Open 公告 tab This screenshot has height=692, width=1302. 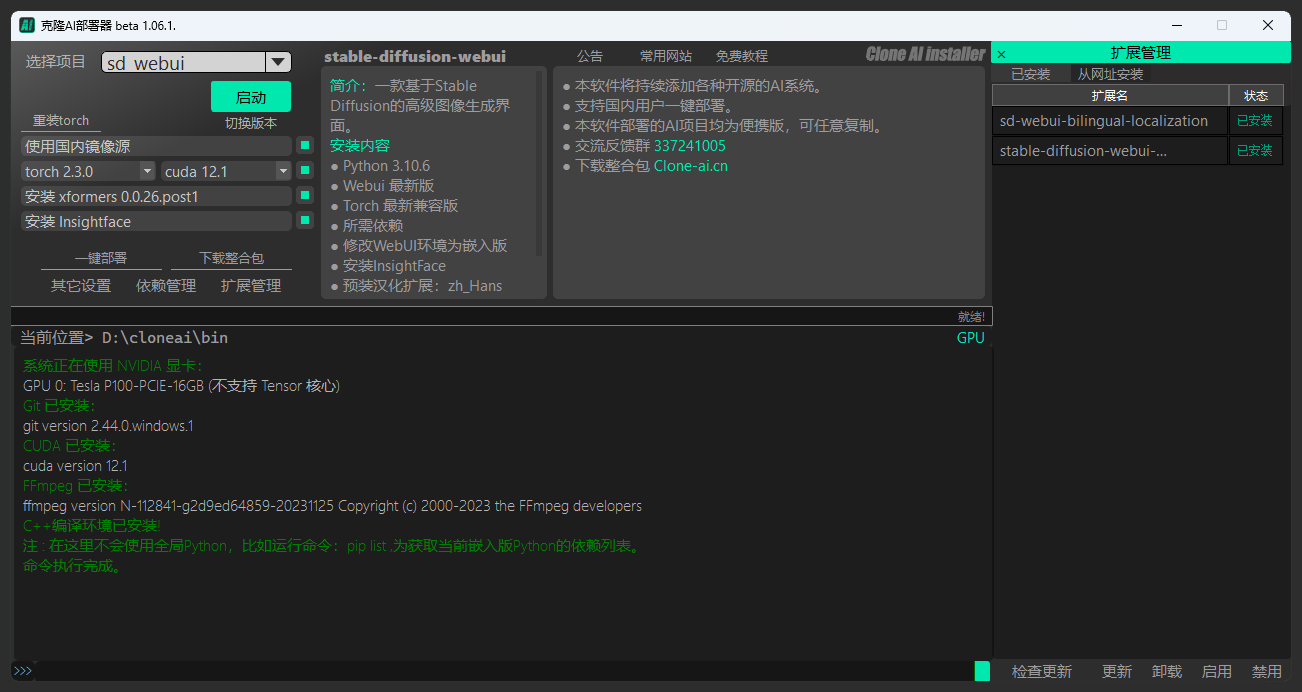tap(590, 56)
